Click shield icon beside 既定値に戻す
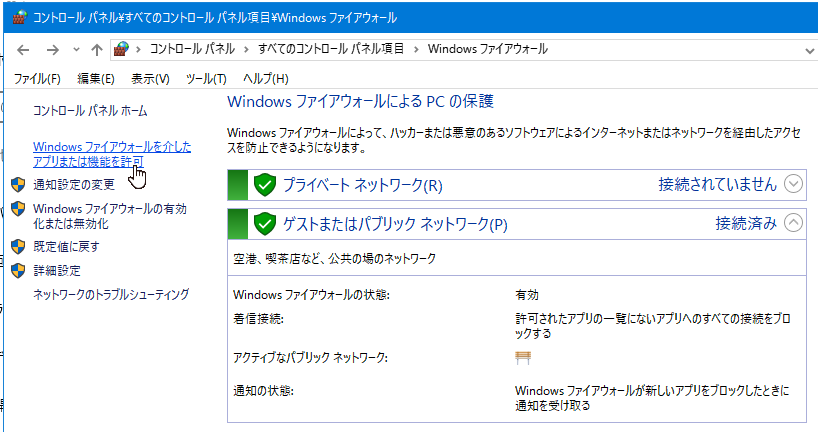The width and height of the screenshot is (818, 432). [x=18, y=247]
